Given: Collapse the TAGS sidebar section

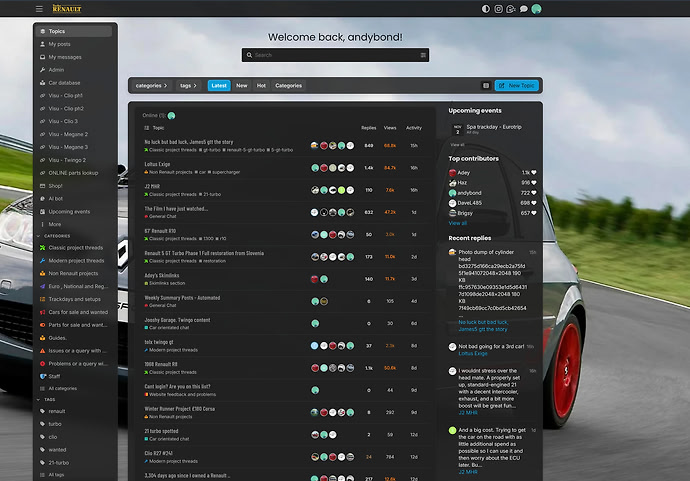Looking at the screenshot, I should click(46, 400).
